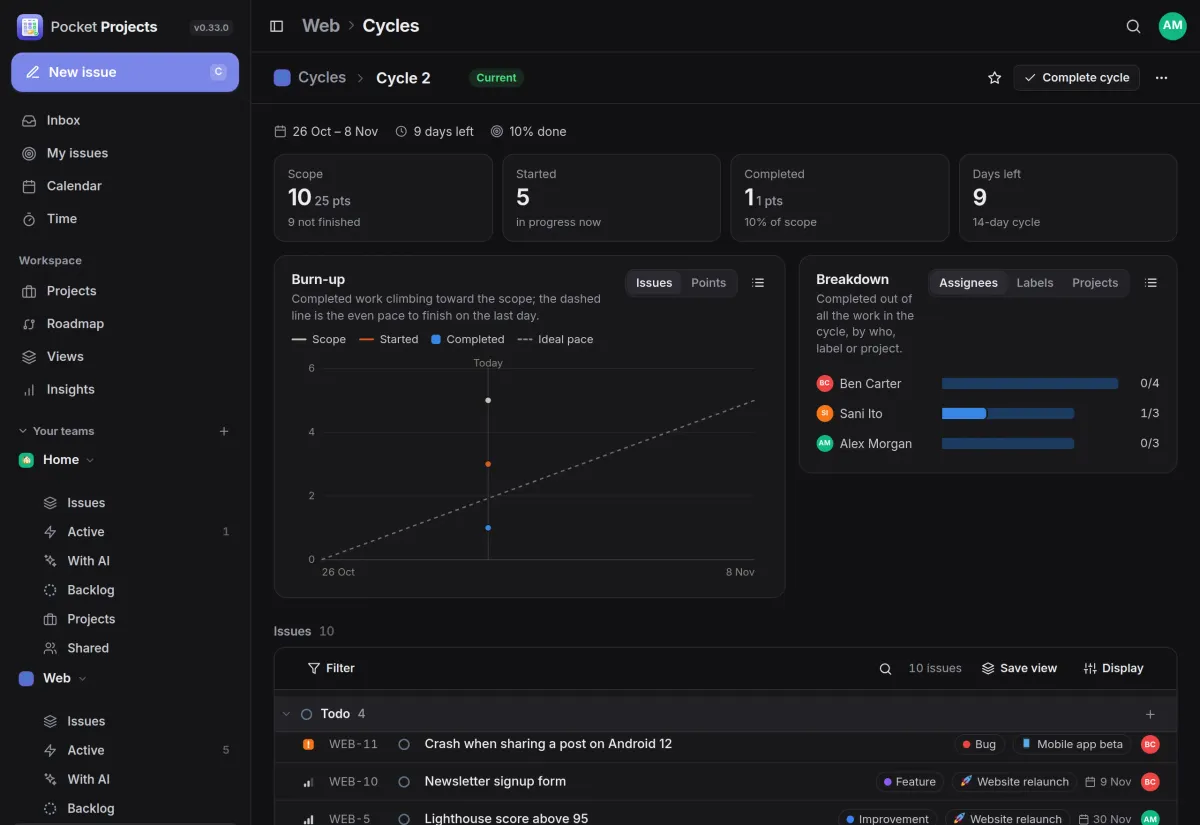
Task: Go to My issues
Action: pos(125,153)
